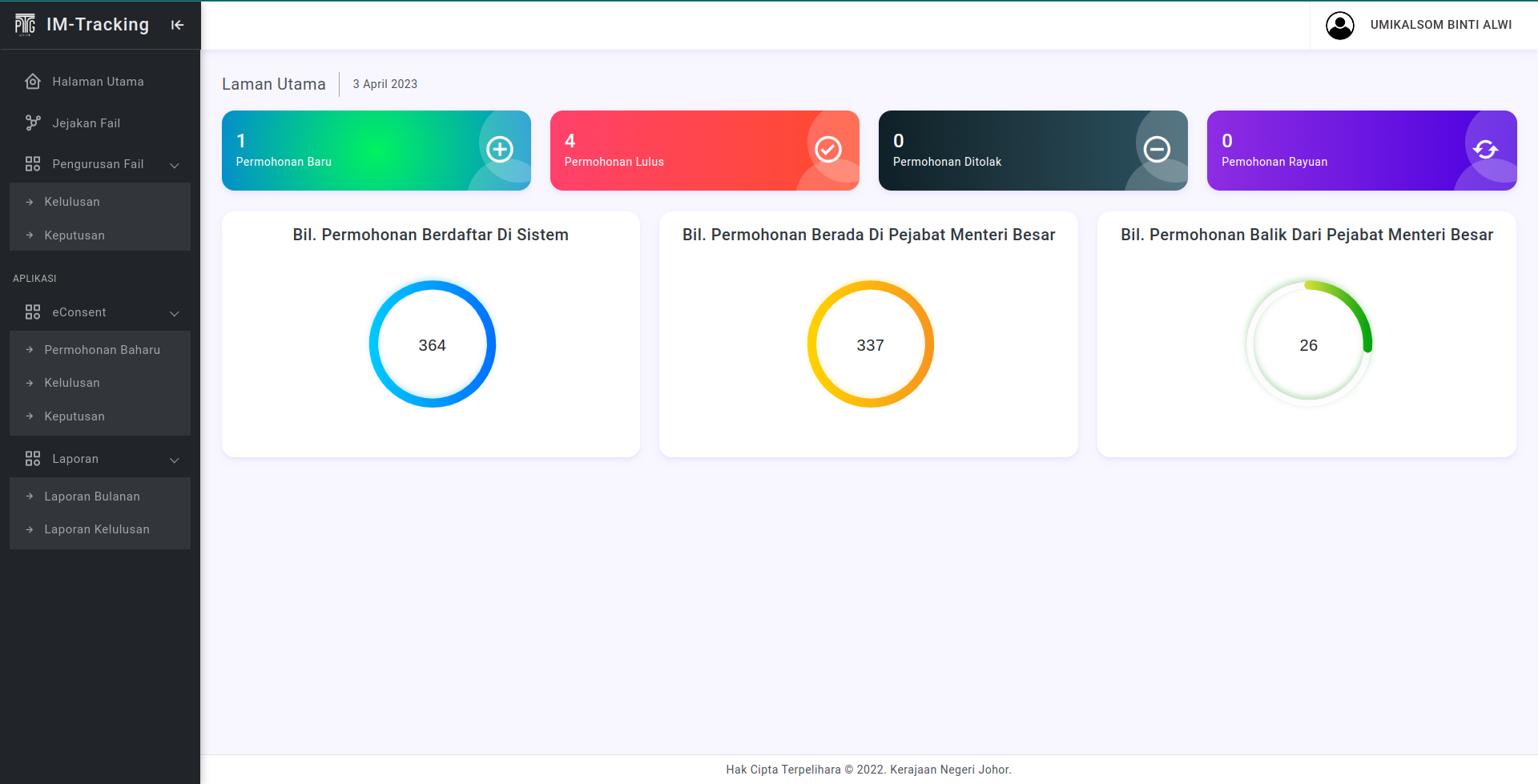Open the user avatar profile icon

click(1339, 26)
